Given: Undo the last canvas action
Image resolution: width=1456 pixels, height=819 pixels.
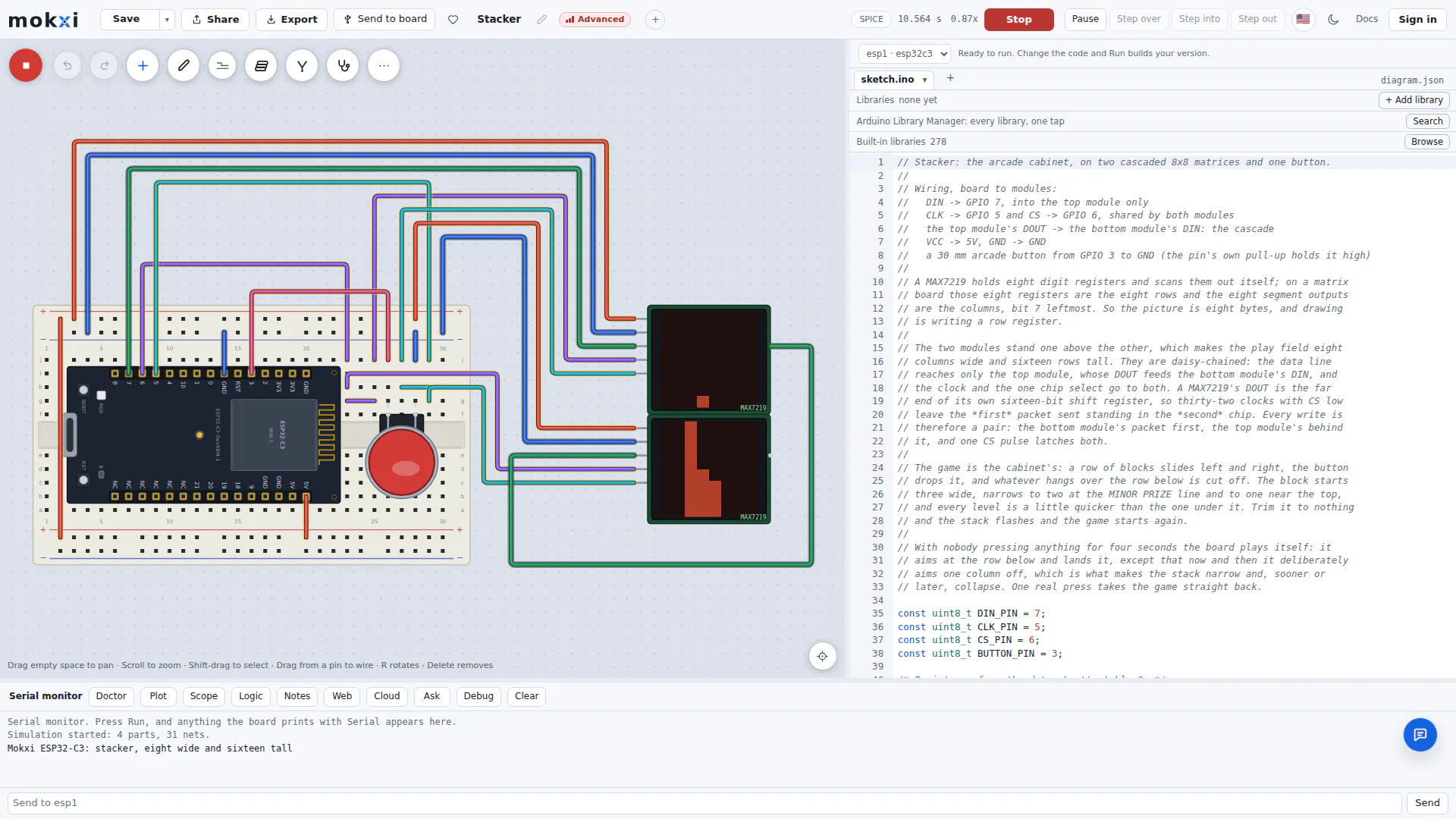Looking at the screenshot, I should coord(67,65).
